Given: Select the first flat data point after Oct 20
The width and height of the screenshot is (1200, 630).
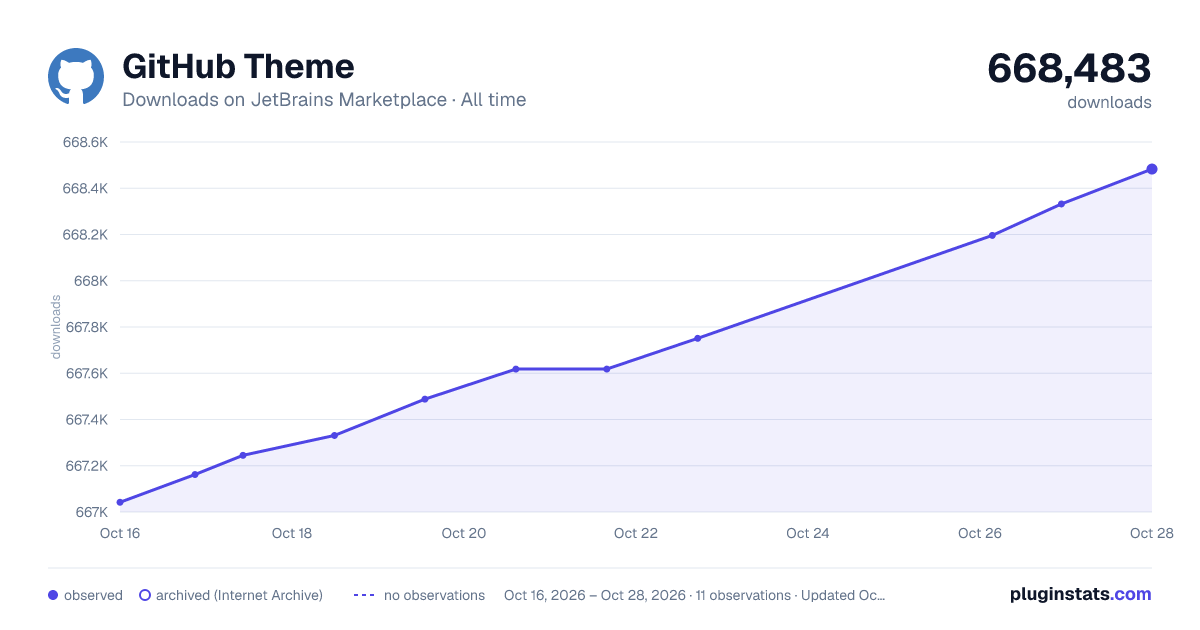Looking at the screenshot, I should pos(516,369).
